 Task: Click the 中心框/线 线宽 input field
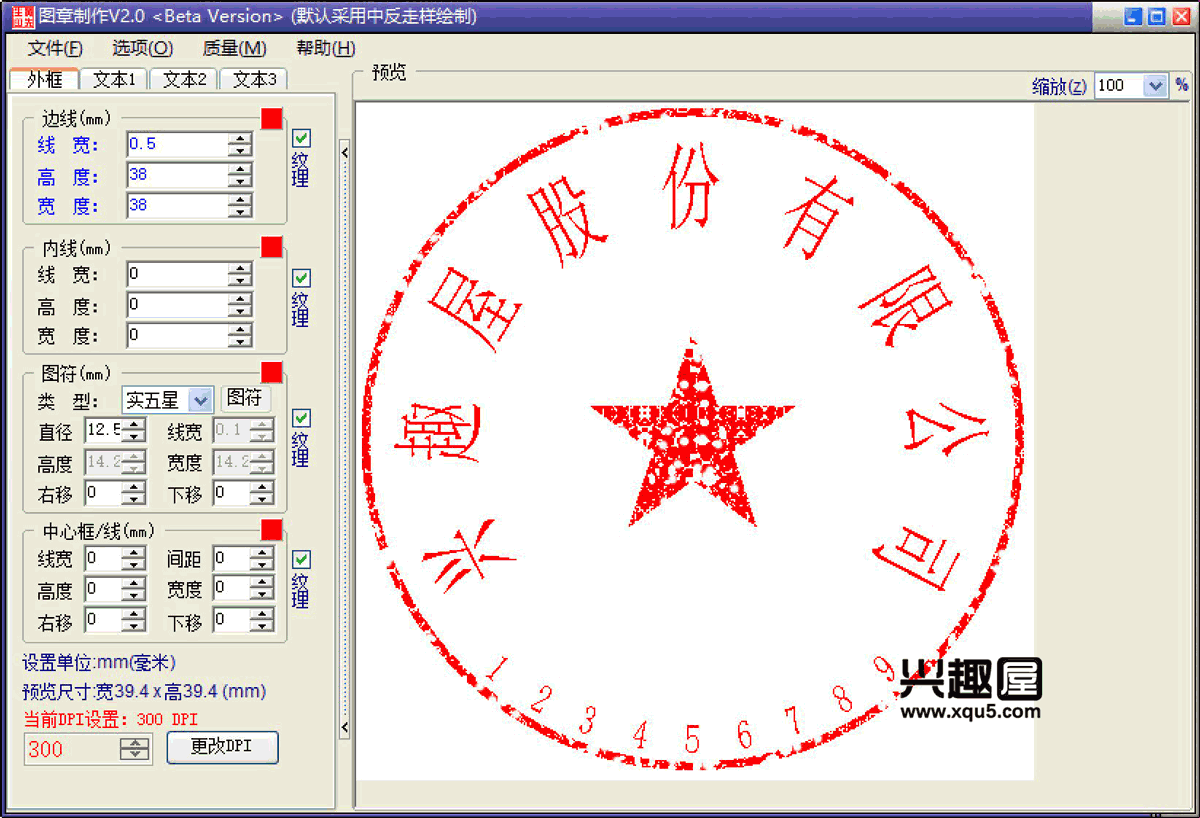[x=103, y=558]
